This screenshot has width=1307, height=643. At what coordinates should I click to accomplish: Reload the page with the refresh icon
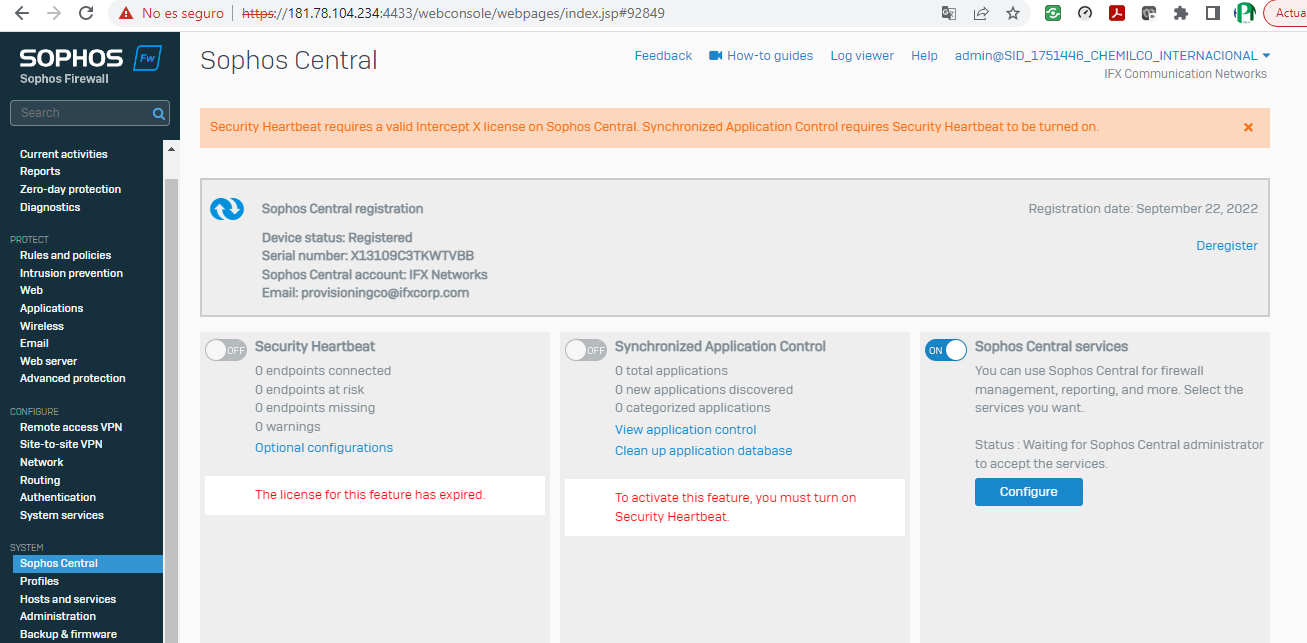pyautogui.click(x=86, y=14)
